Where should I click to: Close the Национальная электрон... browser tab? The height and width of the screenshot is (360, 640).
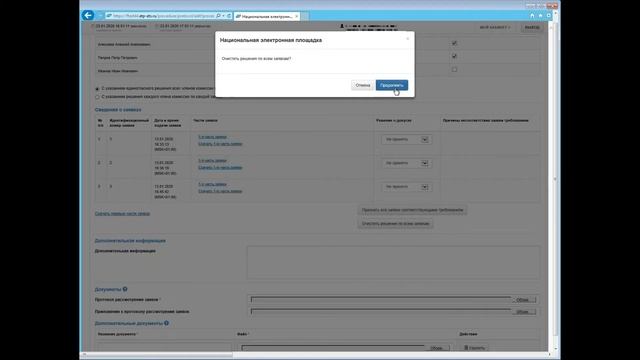pos(297,16)
